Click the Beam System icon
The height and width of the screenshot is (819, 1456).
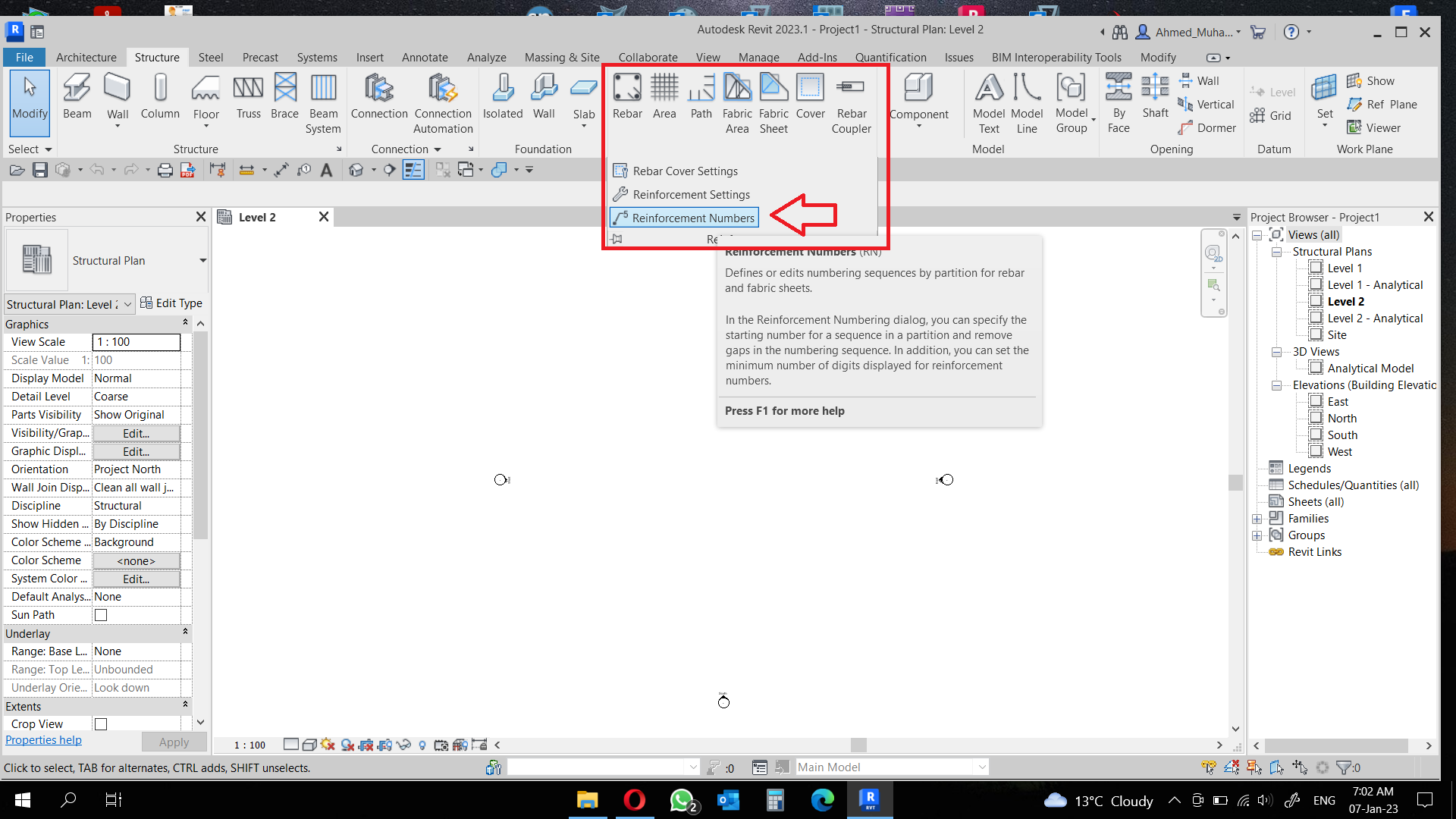[x=323, y=89]
